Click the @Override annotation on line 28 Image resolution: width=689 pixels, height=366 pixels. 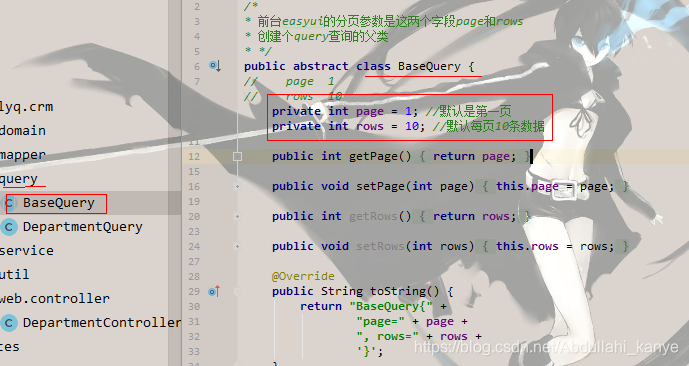[x=303, y=276]
